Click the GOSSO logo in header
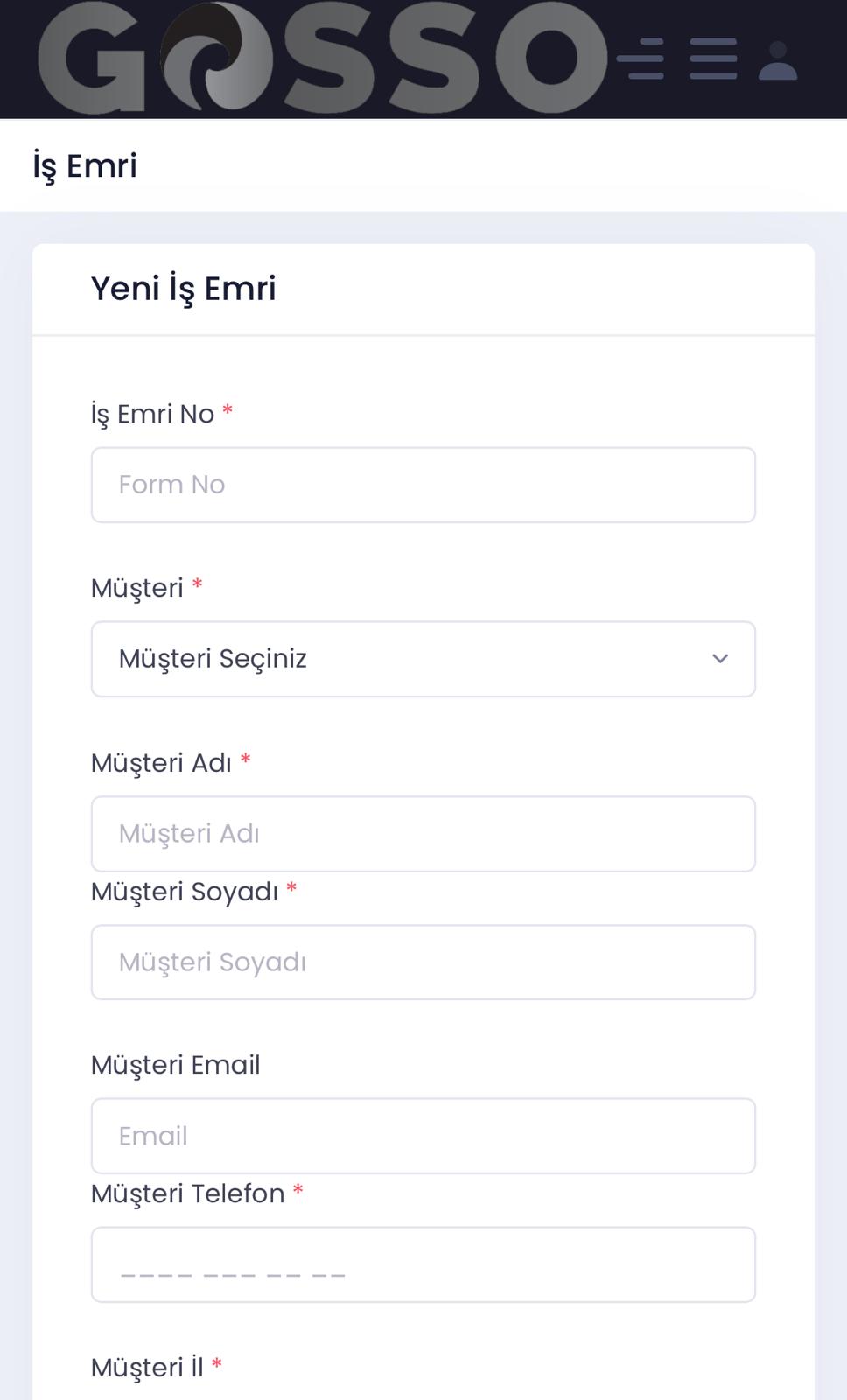 pos(322,58)
